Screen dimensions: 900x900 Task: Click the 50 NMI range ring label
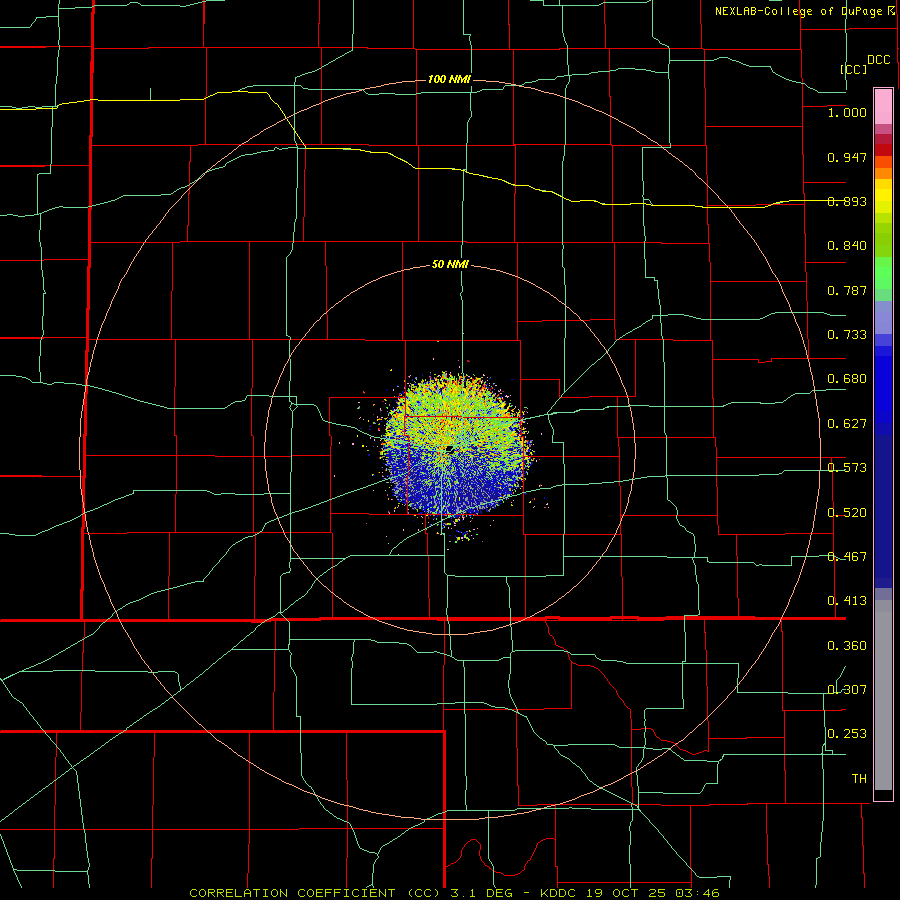(x=450, y=264)
